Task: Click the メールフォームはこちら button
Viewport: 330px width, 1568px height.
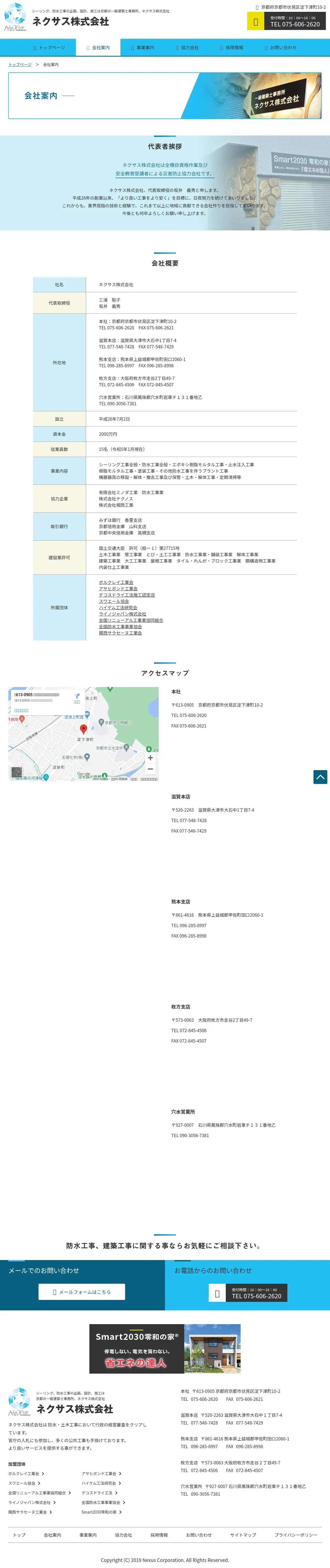Action: click(x=82, y=1292)
